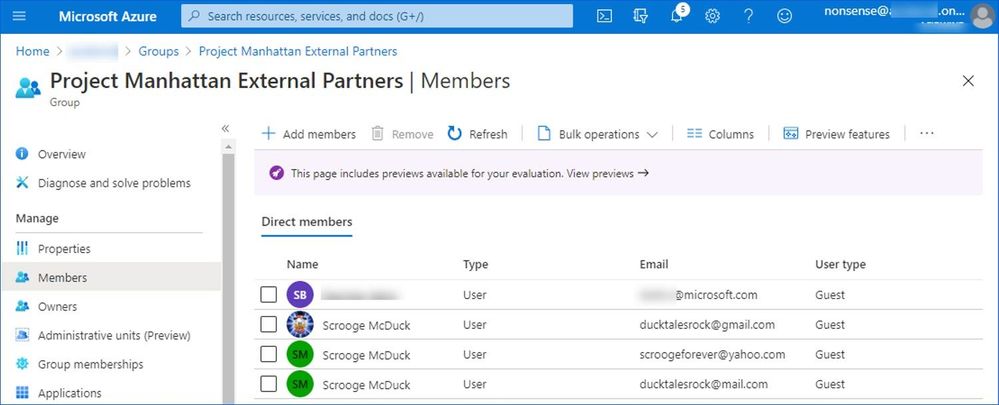Click the Add members button

[x=308, y=134]
